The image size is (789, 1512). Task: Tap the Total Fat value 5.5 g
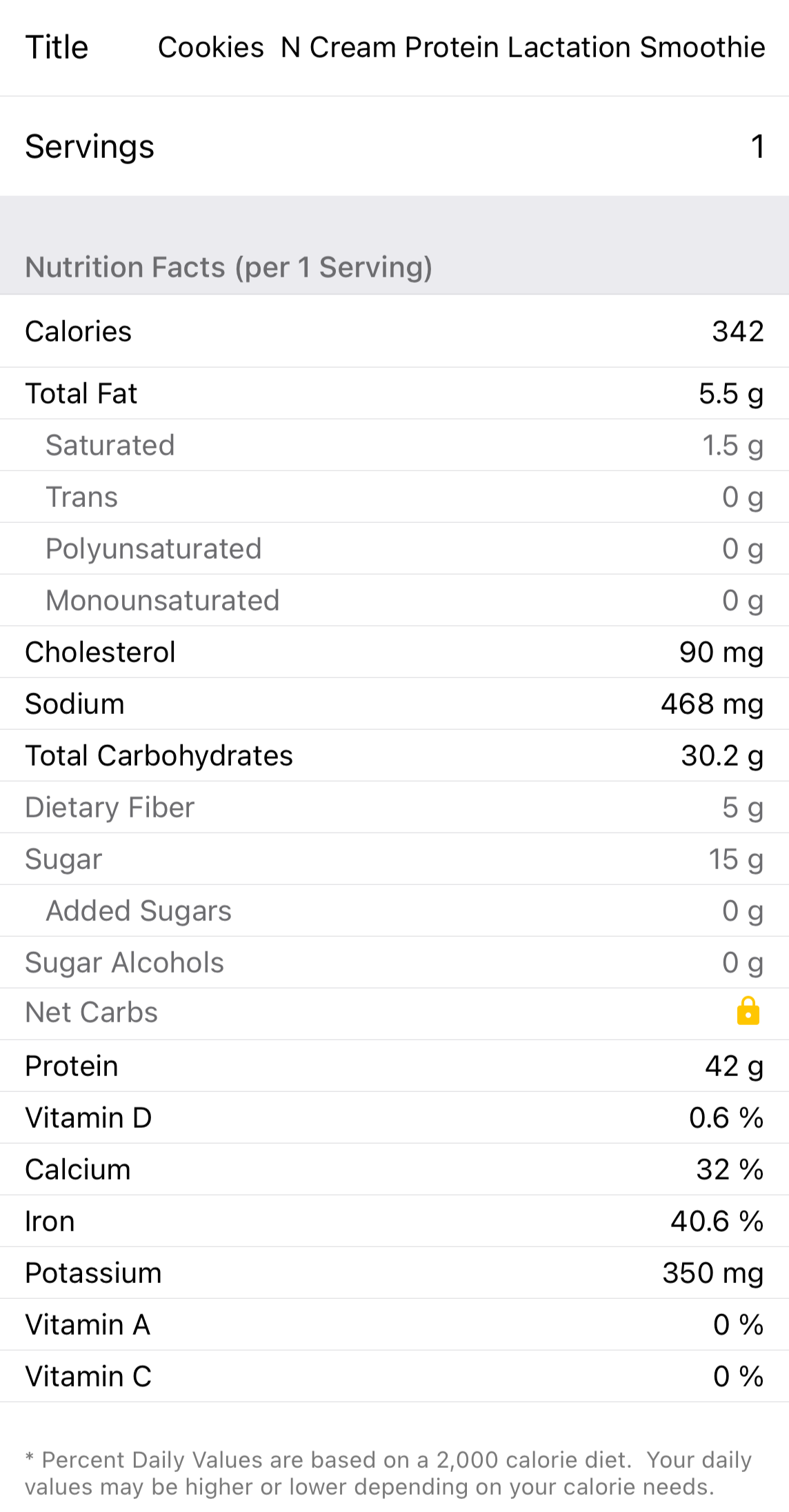pos(730,394)
